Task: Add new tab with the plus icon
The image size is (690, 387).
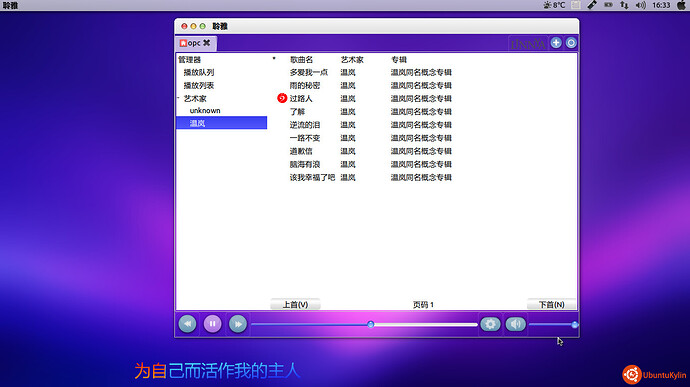Action: click(556, 43)
